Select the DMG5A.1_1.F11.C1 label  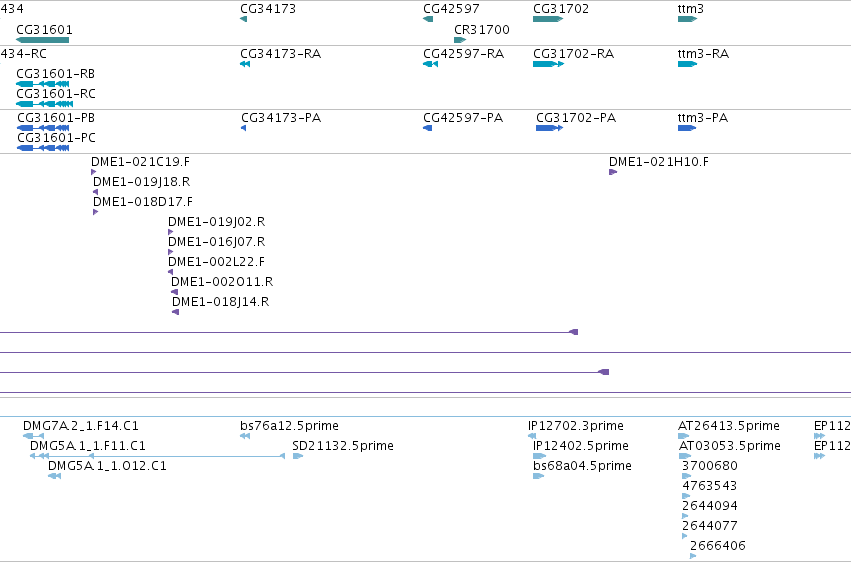click(x=88, y=446)
